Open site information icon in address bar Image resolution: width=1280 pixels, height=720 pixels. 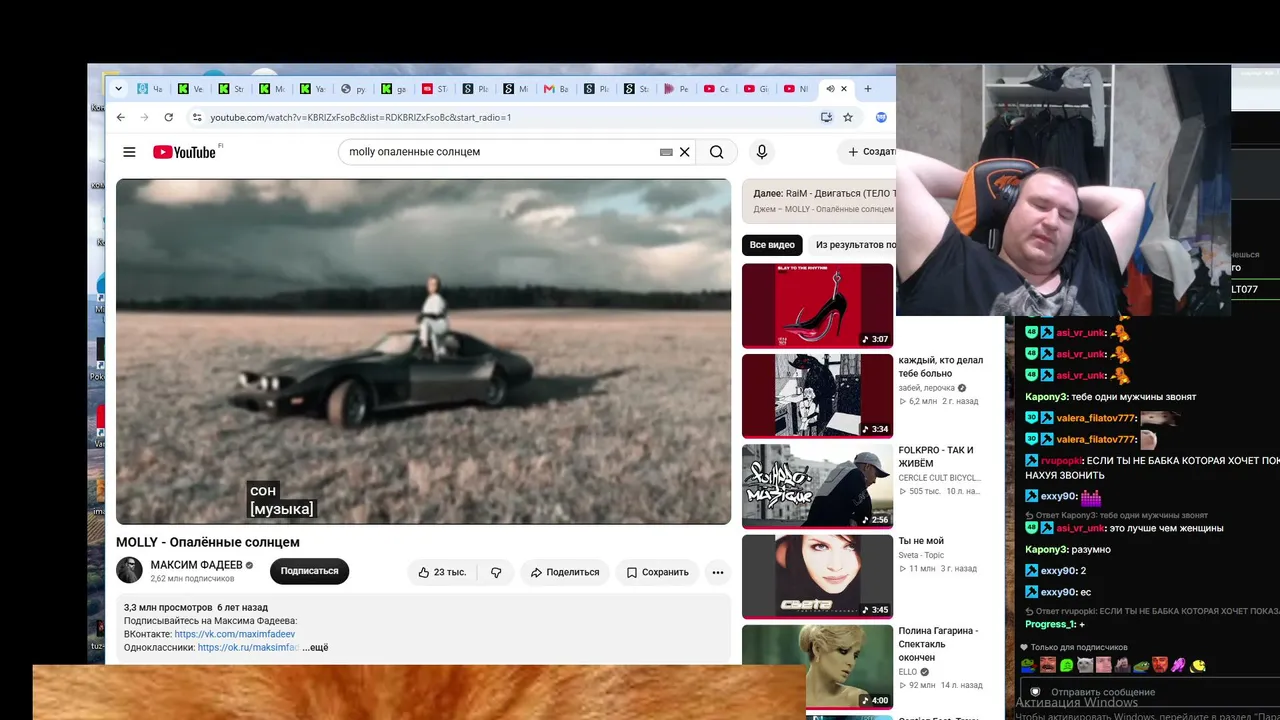click(197, 117)
